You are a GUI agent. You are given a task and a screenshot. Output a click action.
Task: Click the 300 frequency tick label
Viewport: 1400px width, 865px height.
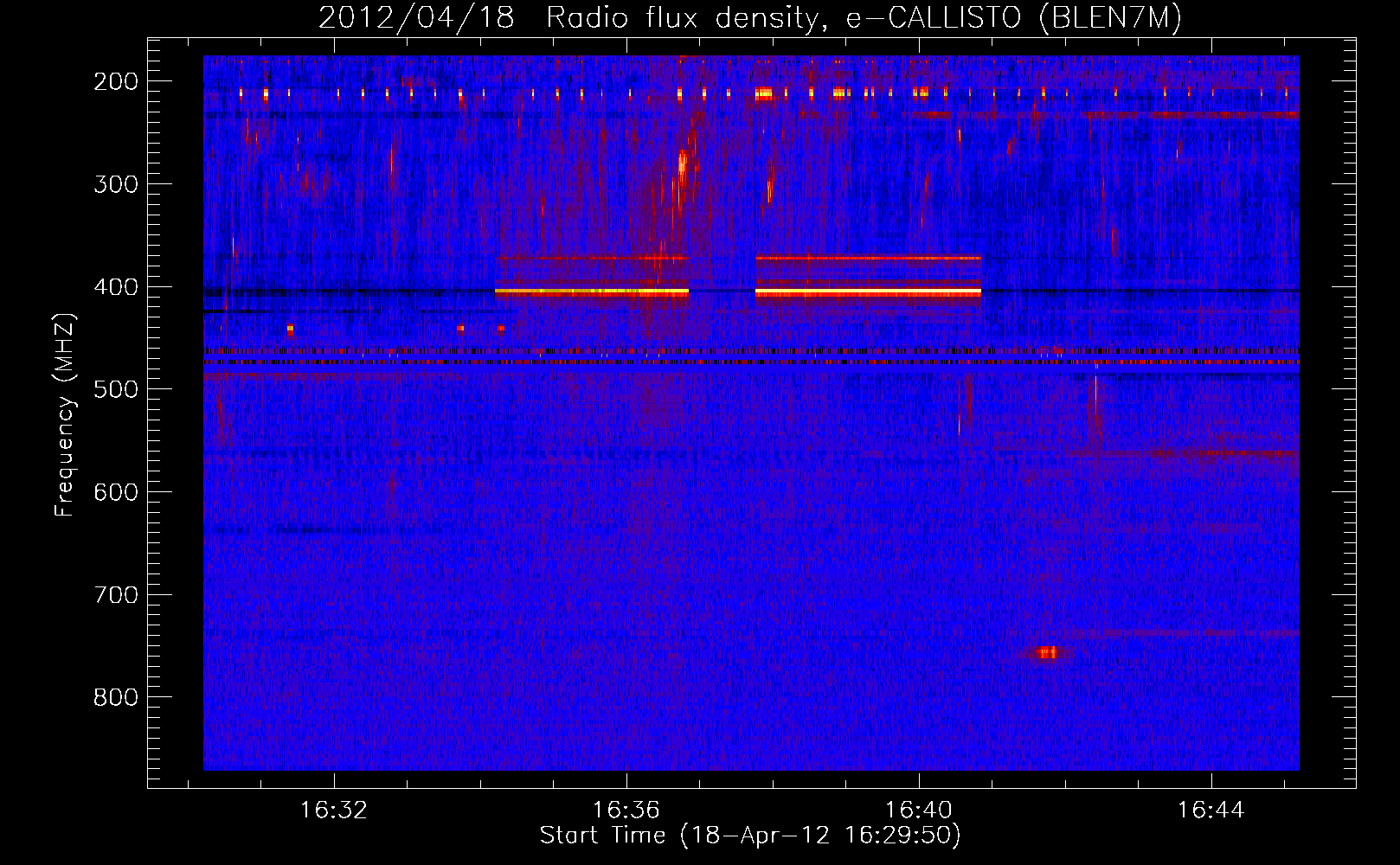point(116,184)
